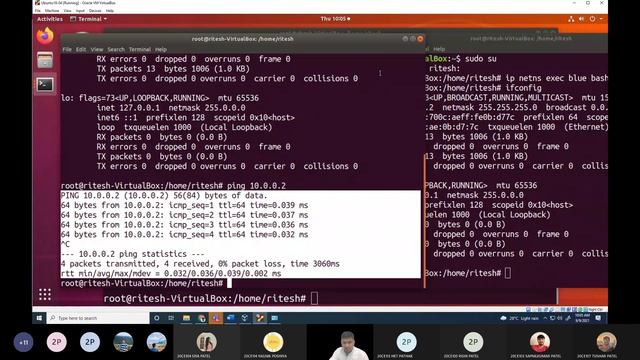Screen dimensions: 640x360
Task: Open the Thu 10:05 clock calendar
Action: click(335, 19)
